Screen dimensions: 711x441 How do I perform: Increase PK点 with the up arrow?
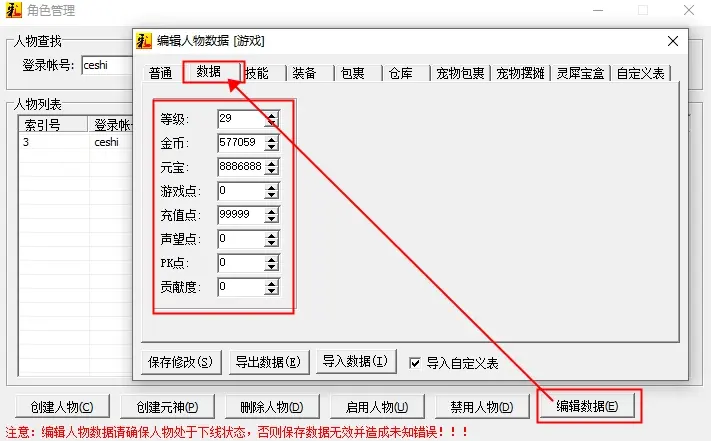(x=271, y=259)
